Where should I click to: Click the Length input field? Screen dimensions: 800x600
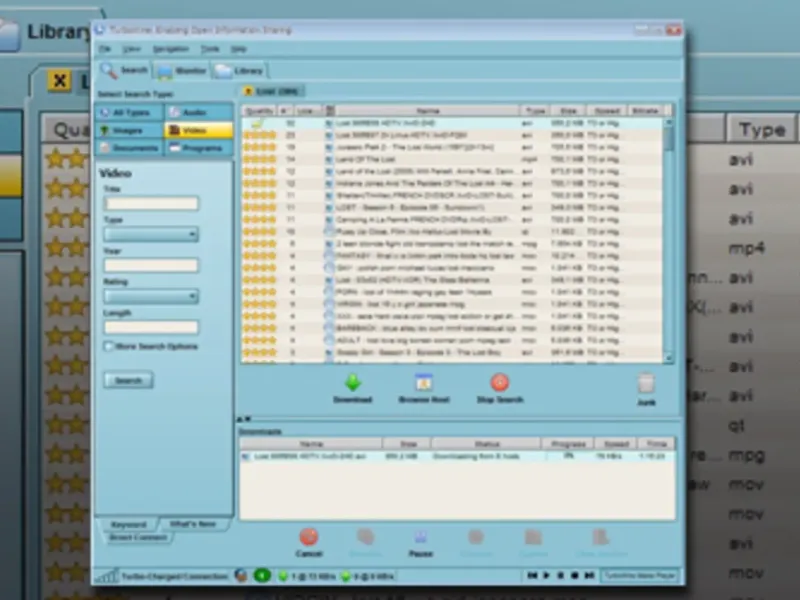[x=151, y=327]
